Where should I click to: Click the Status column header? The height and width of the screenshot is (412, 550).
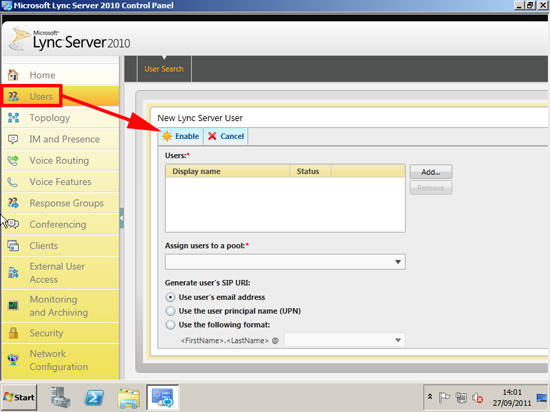click(x=310, y=171)
